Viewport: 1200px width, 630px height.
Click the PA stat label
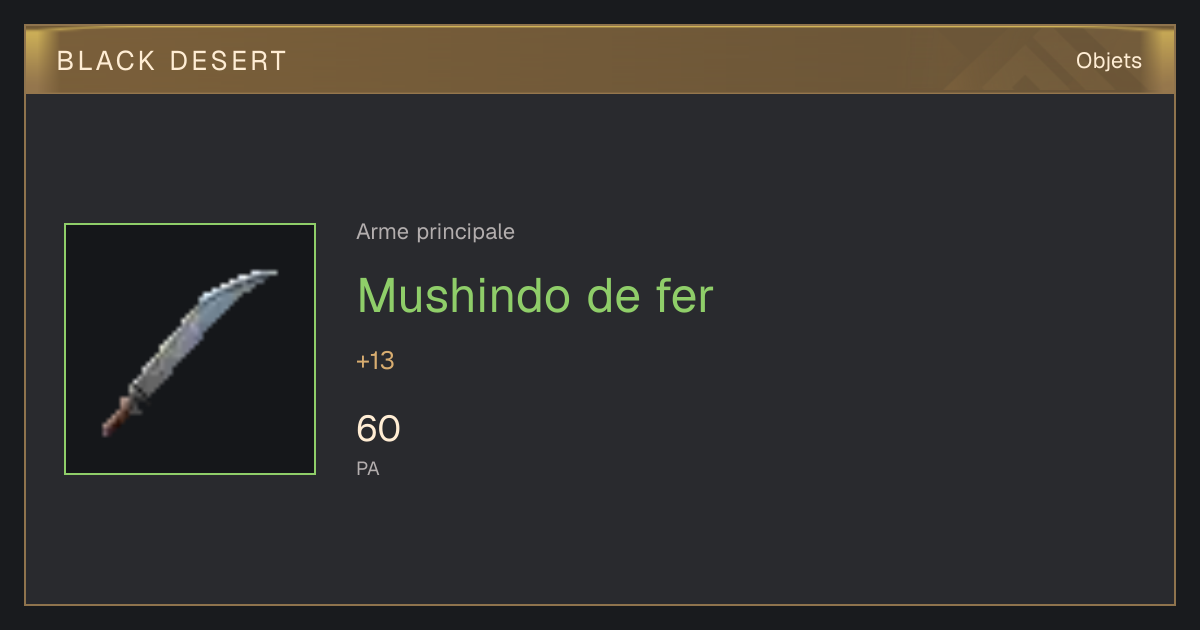tap(368, 468)
